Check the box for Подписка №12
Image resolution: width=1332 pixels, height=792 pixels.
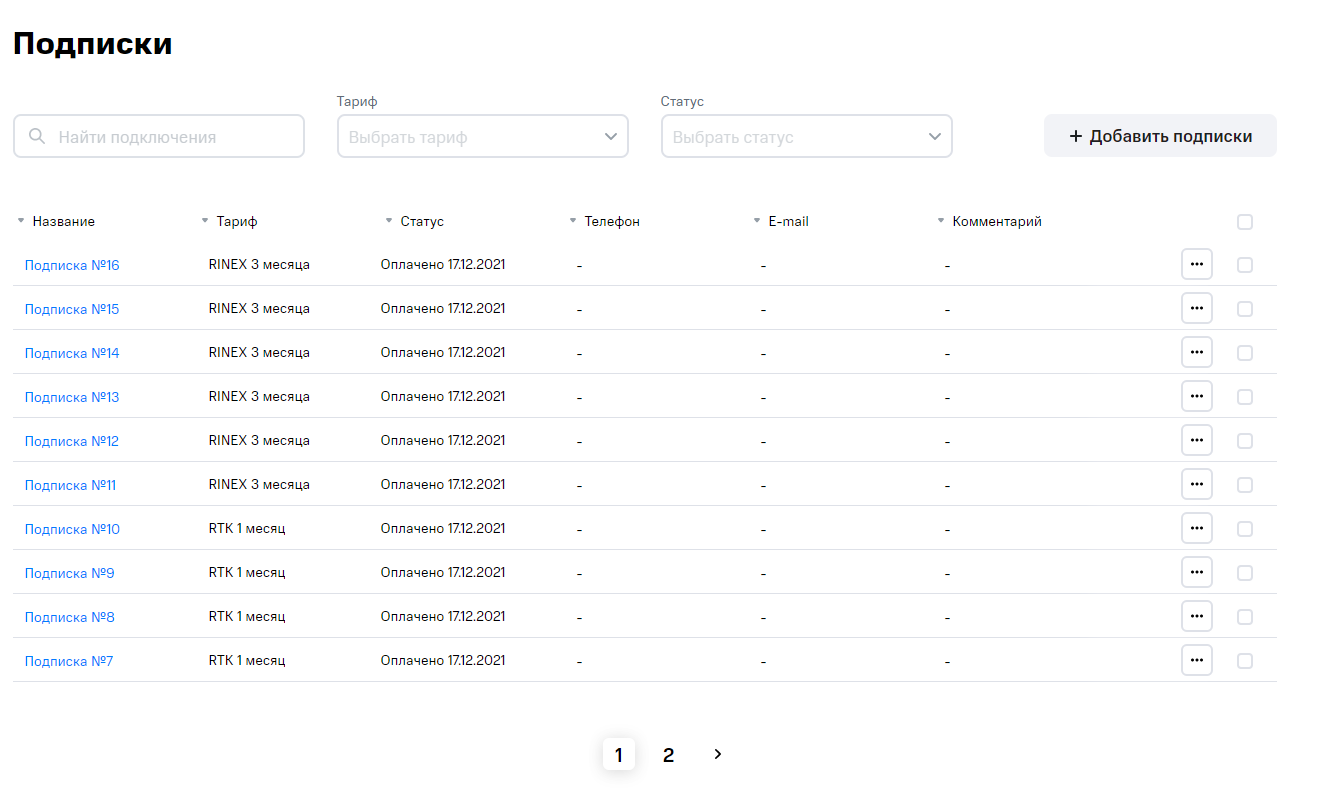[1245, 441]
